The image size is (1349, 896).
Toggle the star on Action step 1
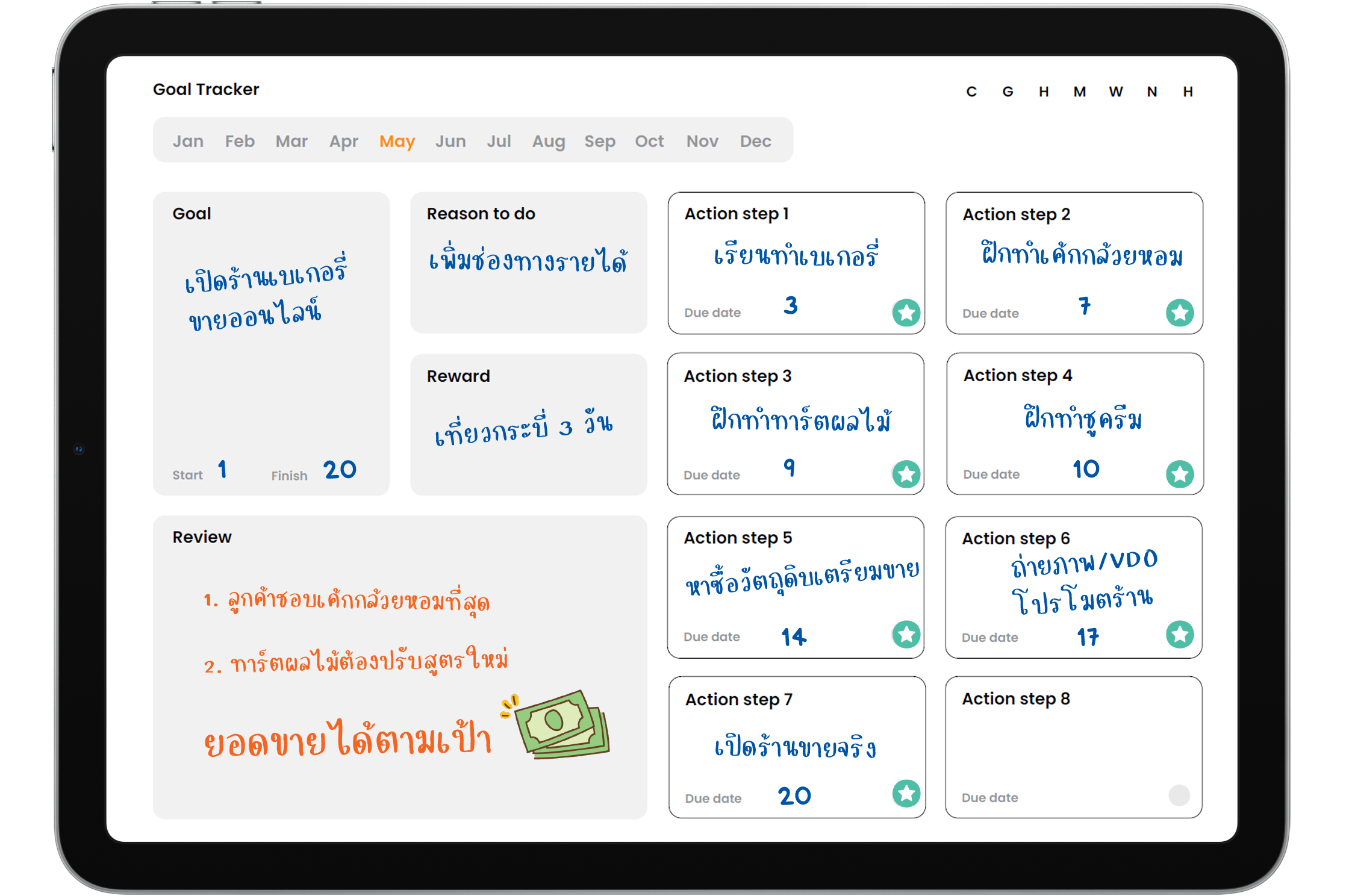[906, 313]
